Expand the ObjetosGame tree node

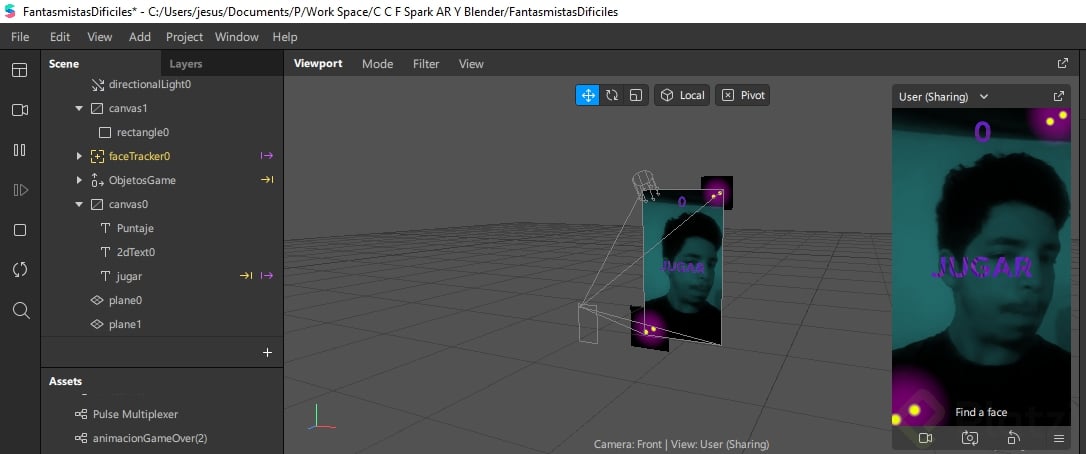[79, 180]
